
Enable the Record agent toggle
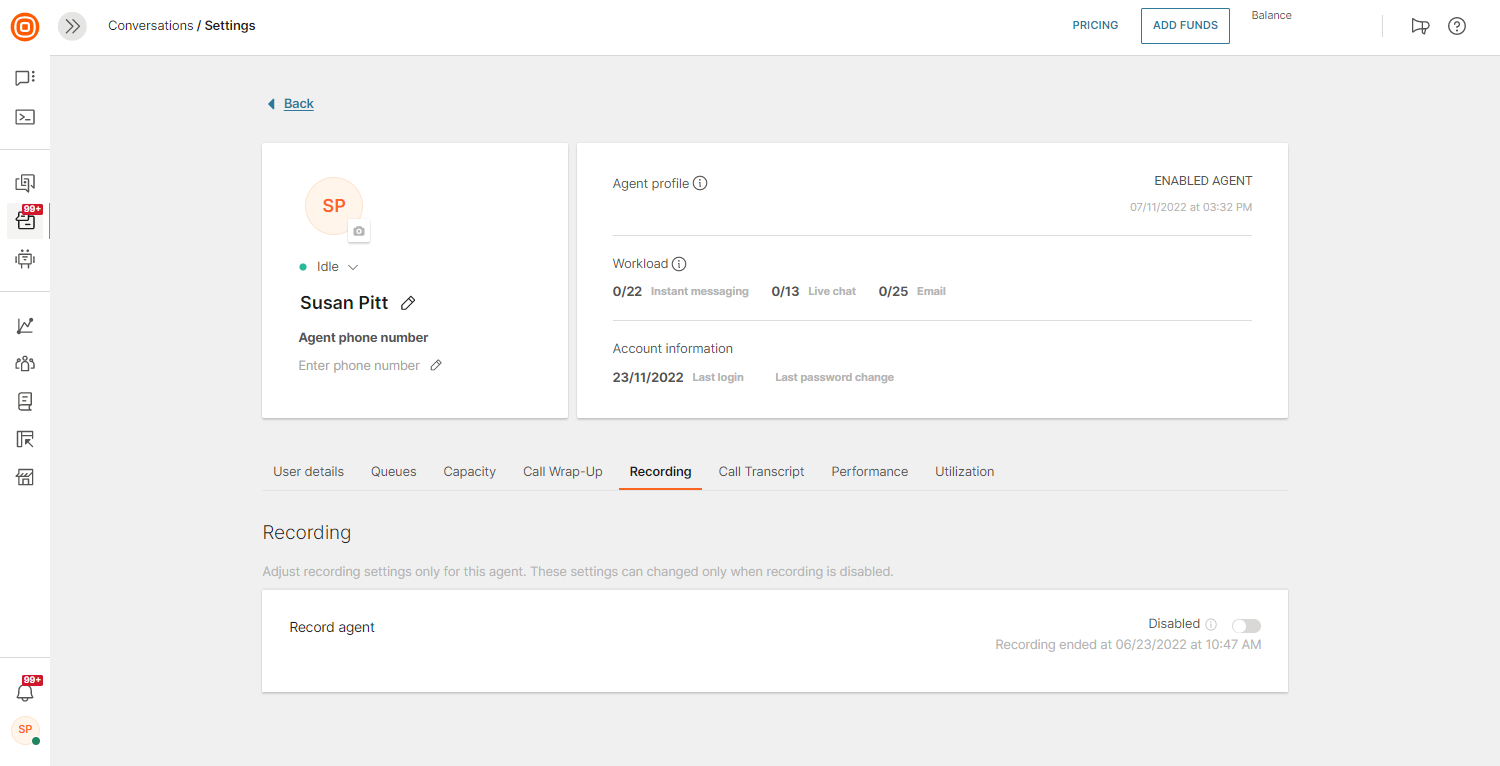click(1246, 626)
